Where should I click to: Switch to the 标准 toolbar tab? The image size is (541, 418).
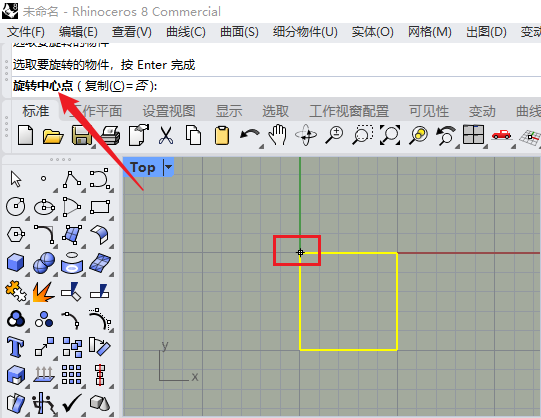(36, 111)
